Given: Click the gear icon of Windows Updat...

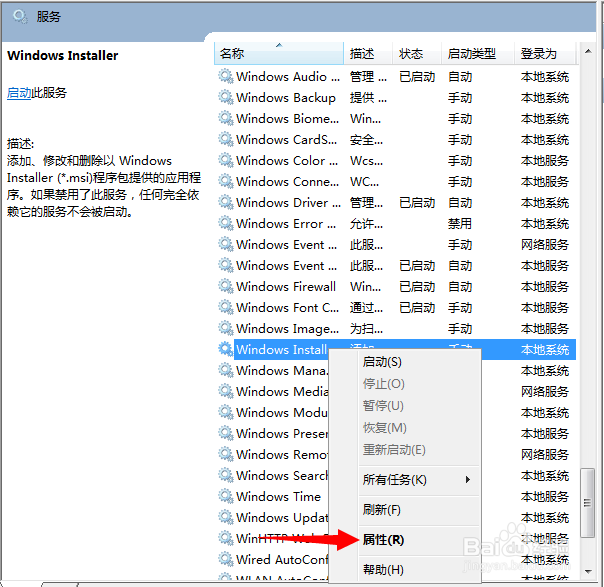Looking at the screenshot, I should pyautogui.click(x=226, y=517).
